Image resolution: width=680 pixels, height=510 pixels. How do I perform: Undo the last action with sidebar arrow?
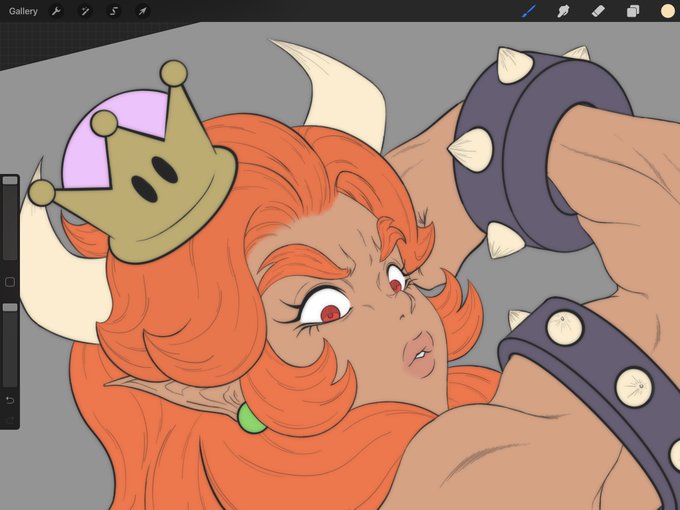[10, 400]
